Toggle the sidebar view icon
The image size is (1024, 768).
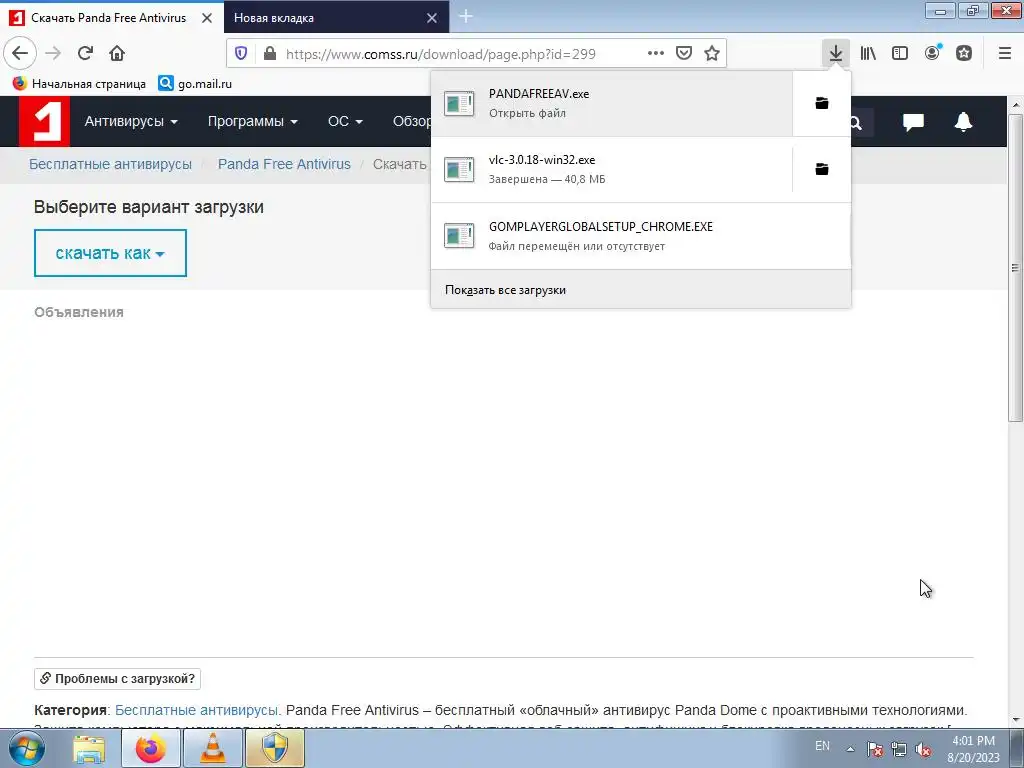point(900,53)
